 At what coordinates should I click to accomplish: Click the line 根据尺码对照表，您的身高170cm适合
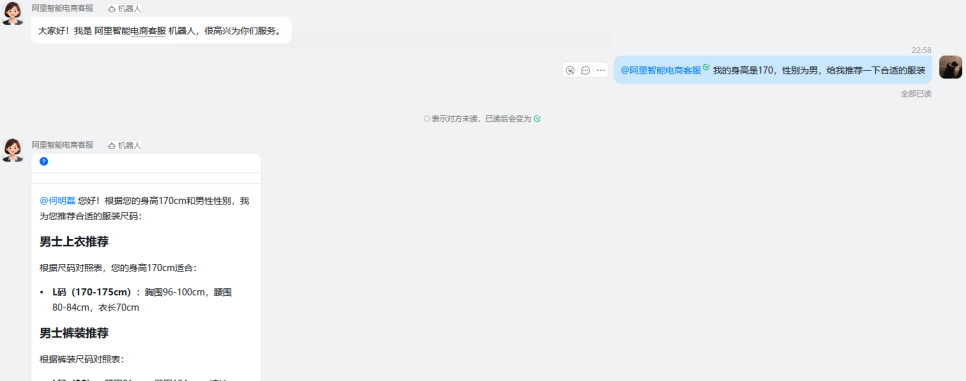pos(118,268)
